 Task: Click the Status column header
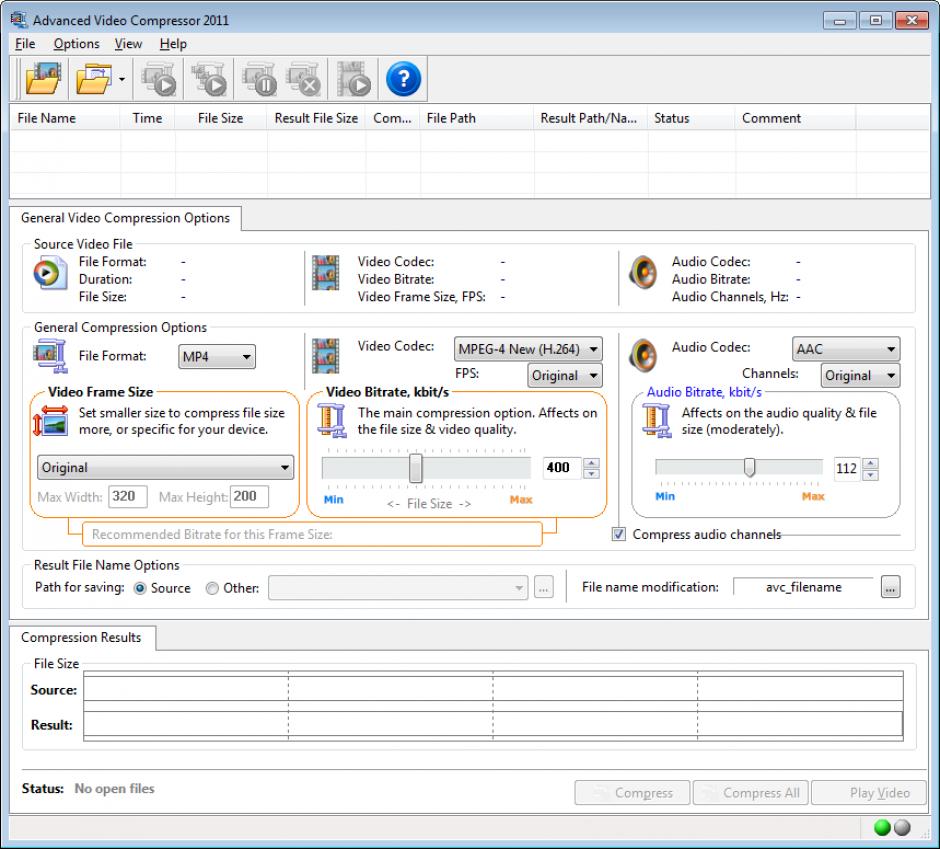pos(691,118)
